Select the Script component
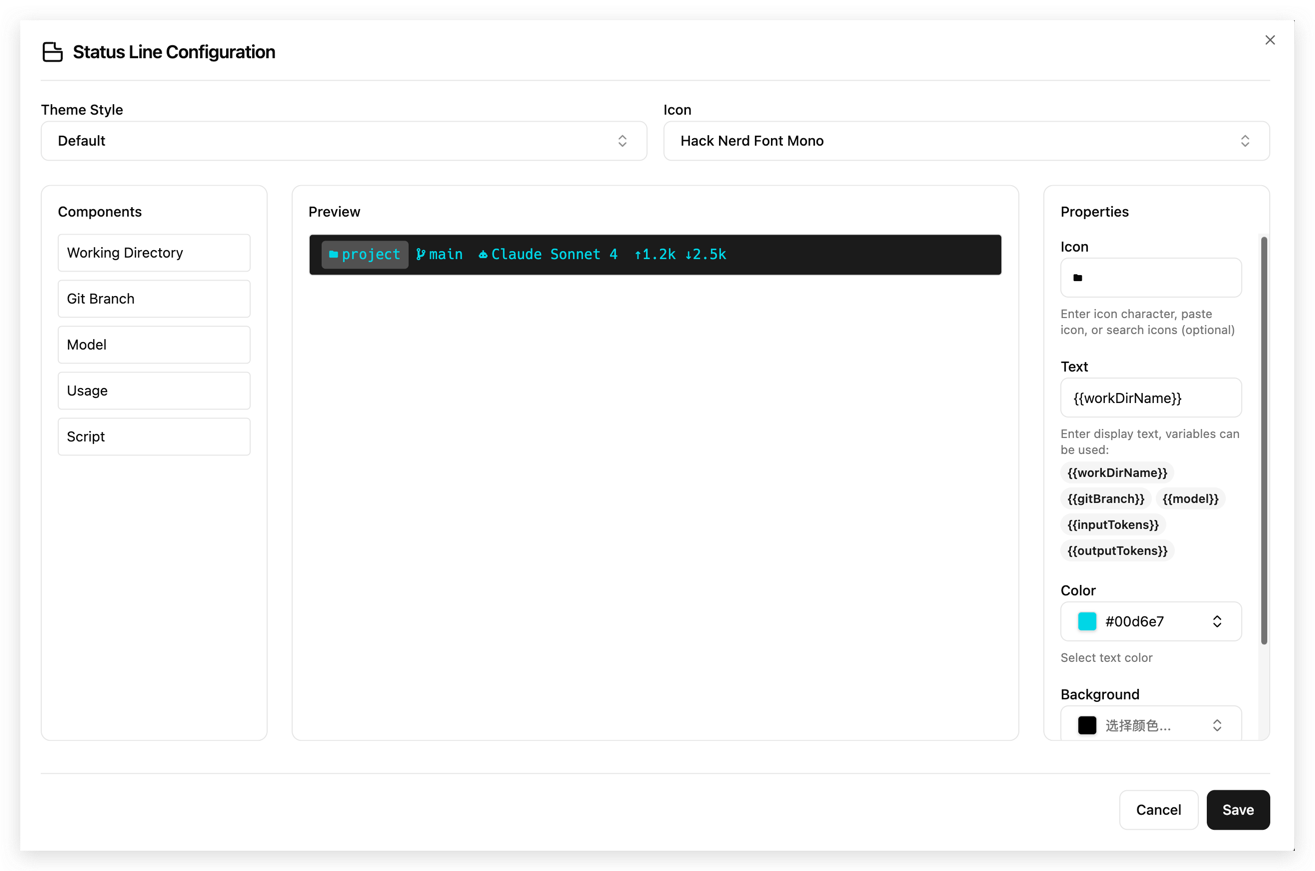The height and width of the screenshot is (871, 1315). (x=153, y=436)
